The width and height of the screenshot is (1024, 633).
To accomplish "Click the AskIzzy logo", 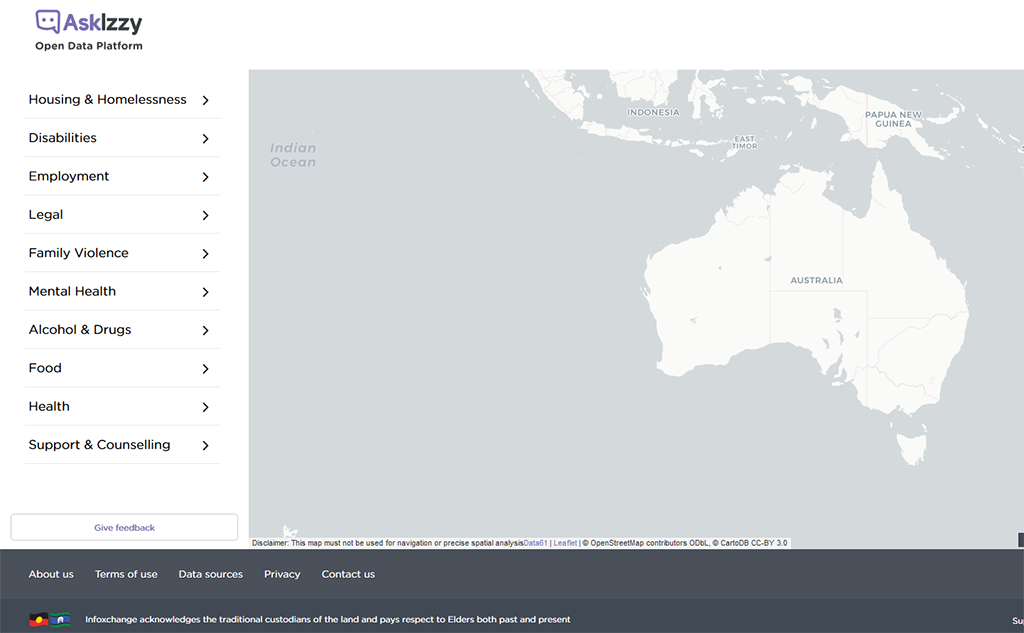I will tap(89, 22).
